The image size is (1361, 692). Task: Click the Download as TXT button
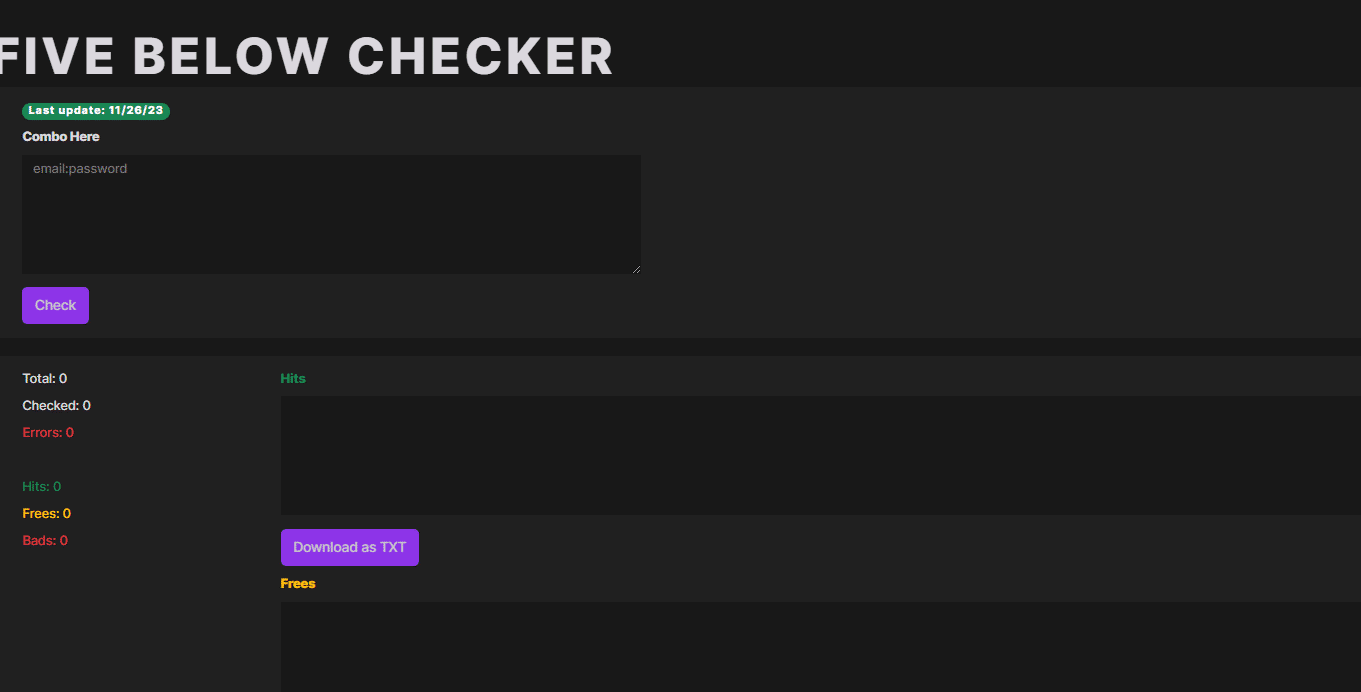350,547
